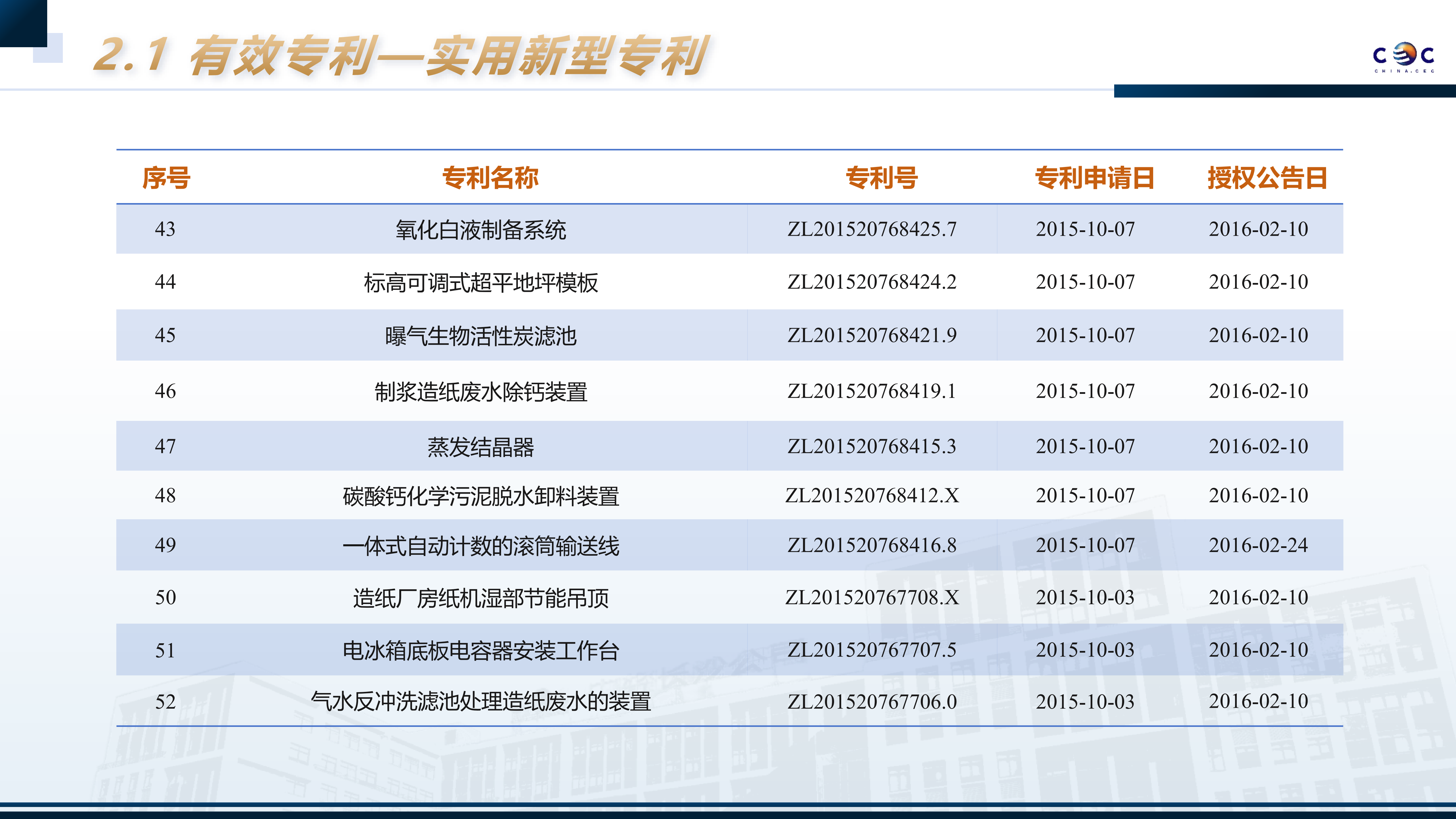Select patent name 氧化白液制备系统
Image resolution: width=1456 pixels, height=819 pixels.
pos(480,229)
